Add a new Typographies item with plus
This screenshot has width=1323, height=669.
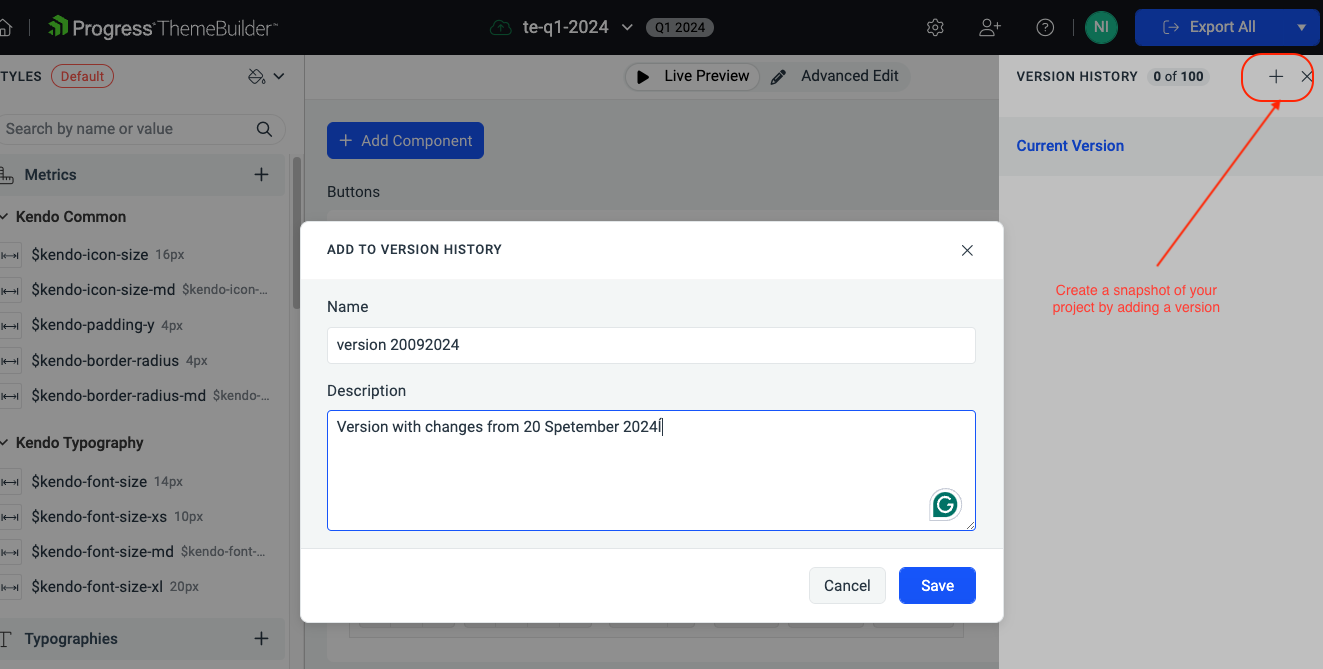[261, 639]
